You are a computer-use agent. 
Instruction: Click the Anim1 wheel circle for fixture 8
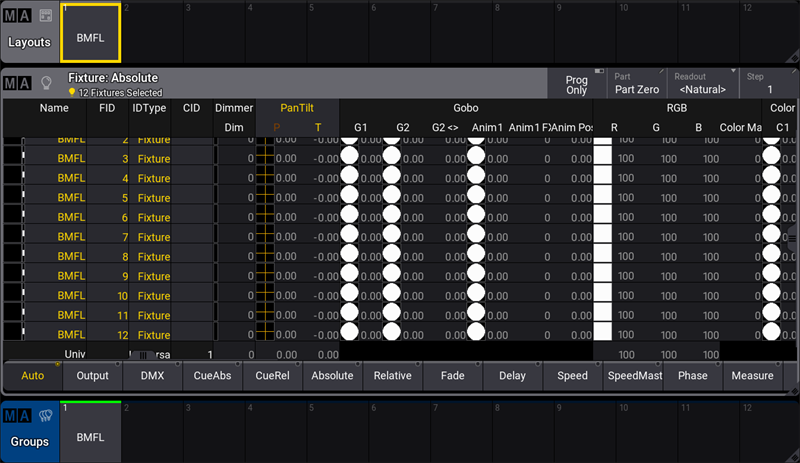coord(476,257)
